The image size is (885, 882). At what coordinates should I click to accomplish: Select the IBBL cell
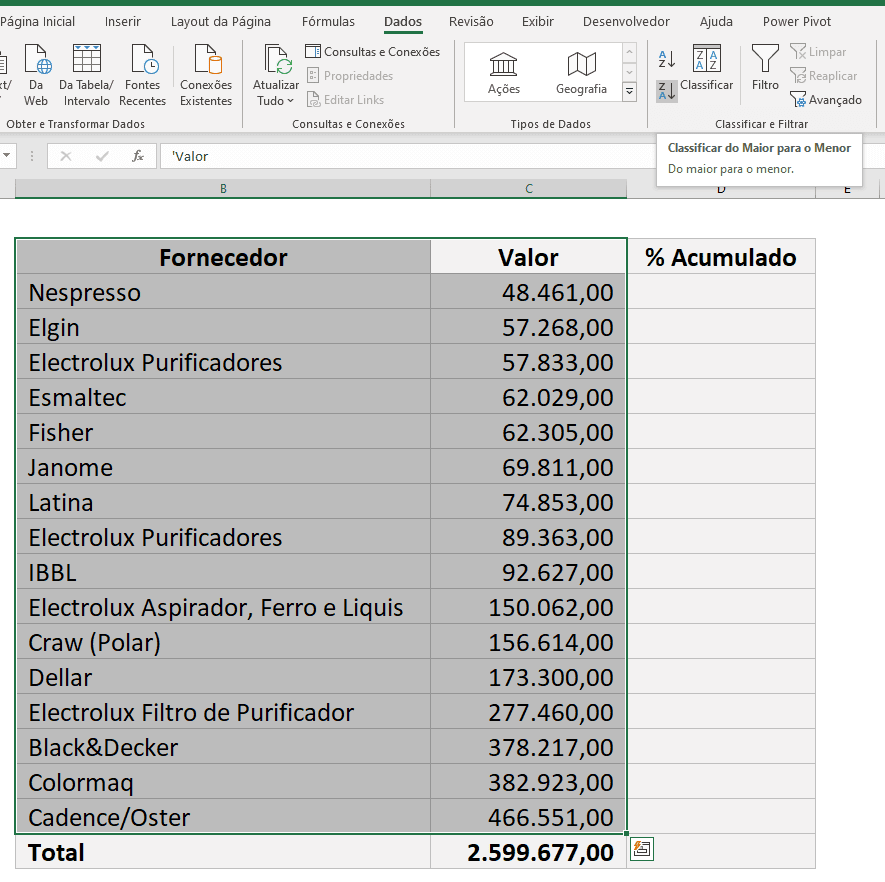point(224,572)
